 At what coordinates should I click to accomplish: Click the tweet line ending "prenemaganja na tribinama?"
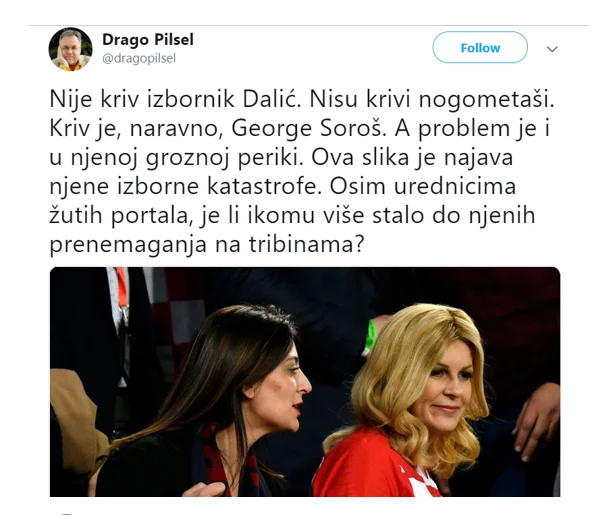coord(207,245)
